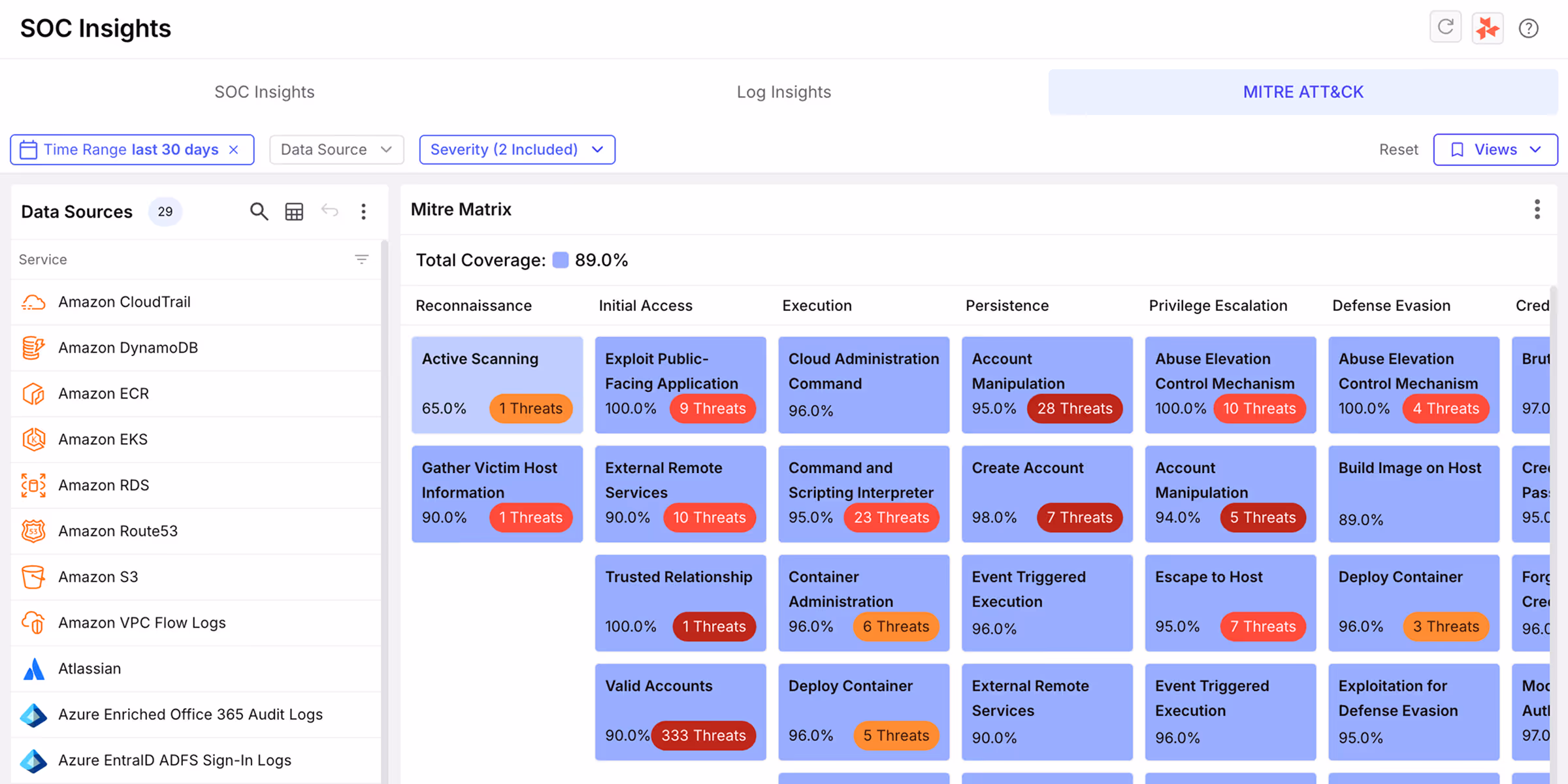Click the undo arrow in Data Sources

[x=330, y=210]
